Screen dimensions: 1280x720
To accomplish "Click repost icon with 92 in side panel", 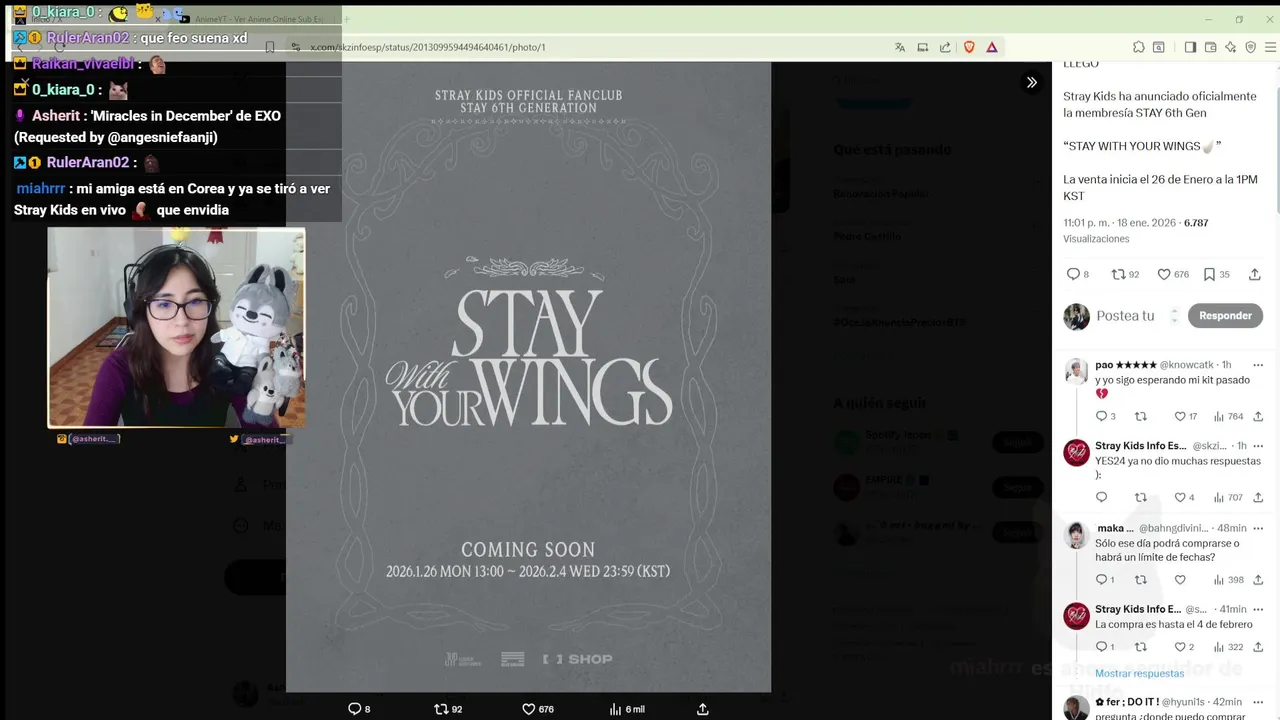I will point(1119,274).
